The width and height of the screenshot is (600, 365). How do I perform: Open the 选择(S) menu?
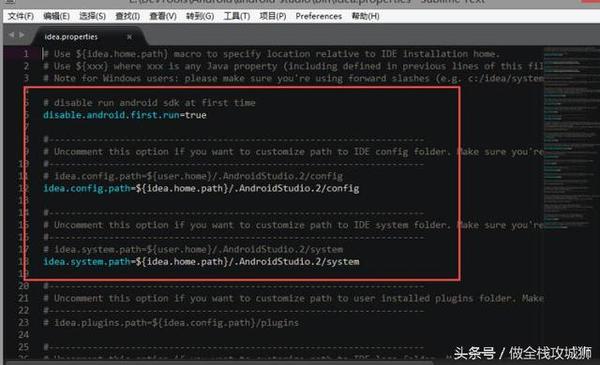click(x=92, y=16)
